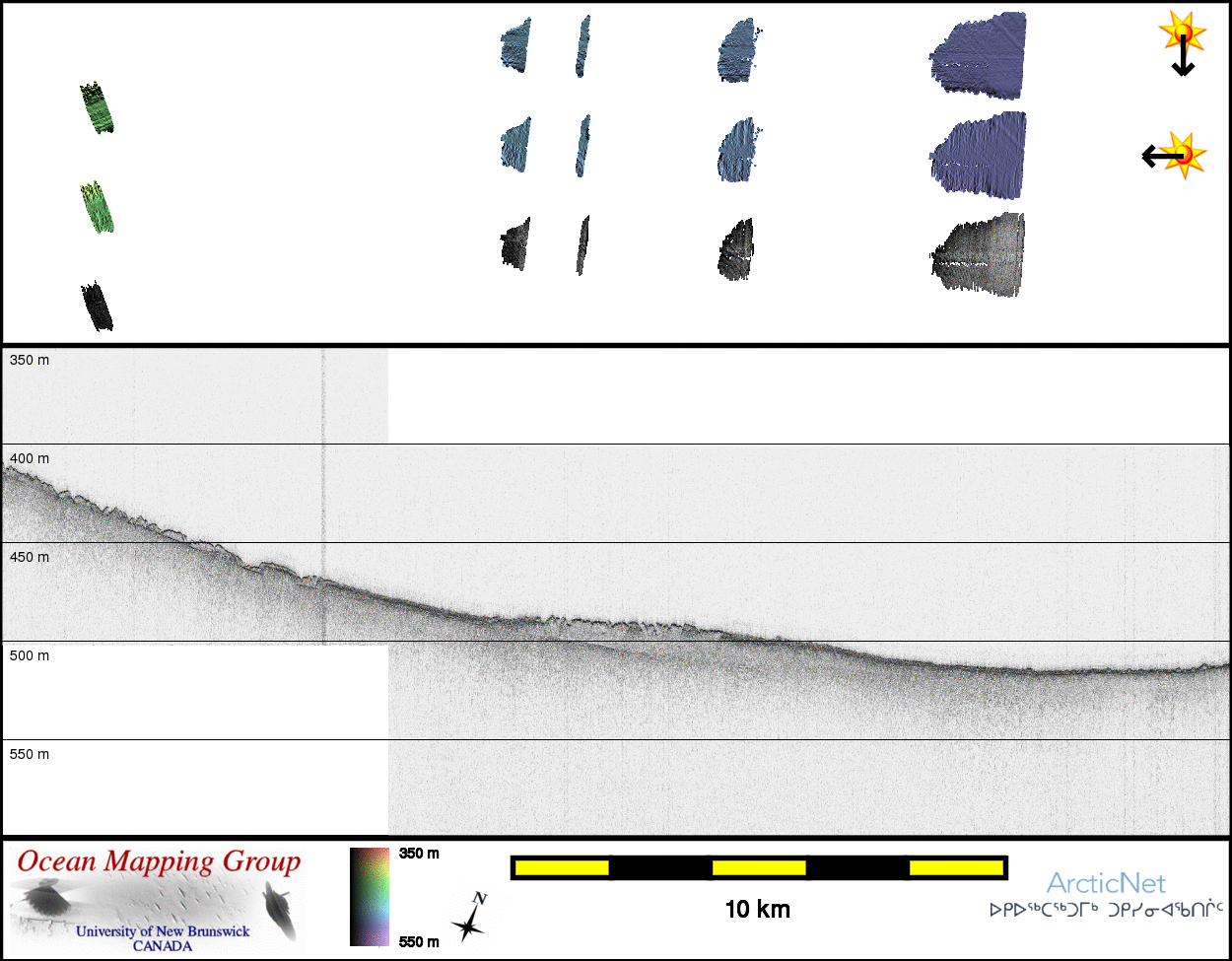
Task: Click the 350 m depth label on profile
Action: (x=30, y=361)
